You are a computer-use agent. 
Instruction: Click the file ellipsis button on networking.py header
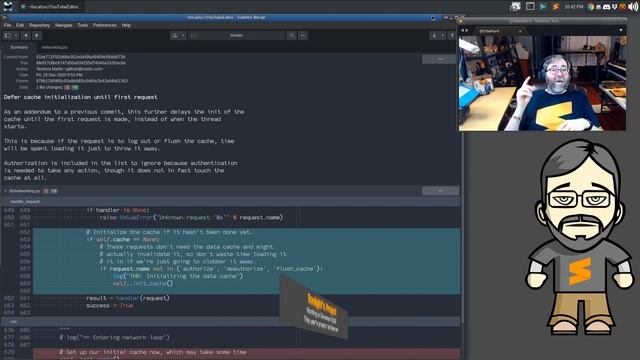(440, 191)
